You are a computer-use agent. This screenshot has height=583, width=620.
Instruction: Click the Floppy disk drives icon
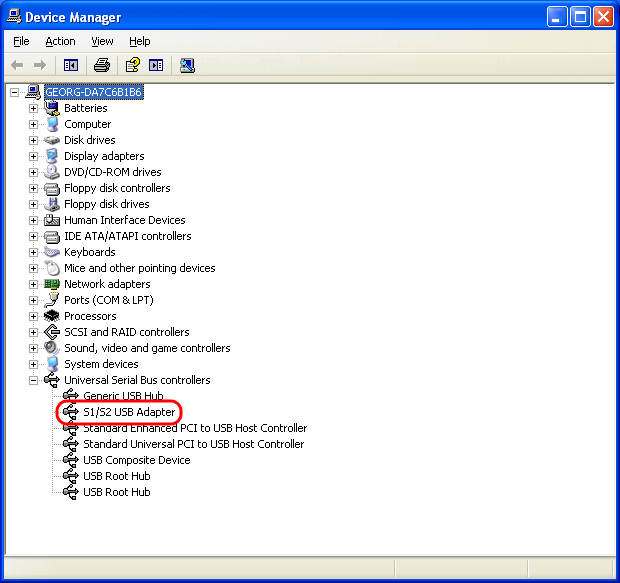(52, 204)
